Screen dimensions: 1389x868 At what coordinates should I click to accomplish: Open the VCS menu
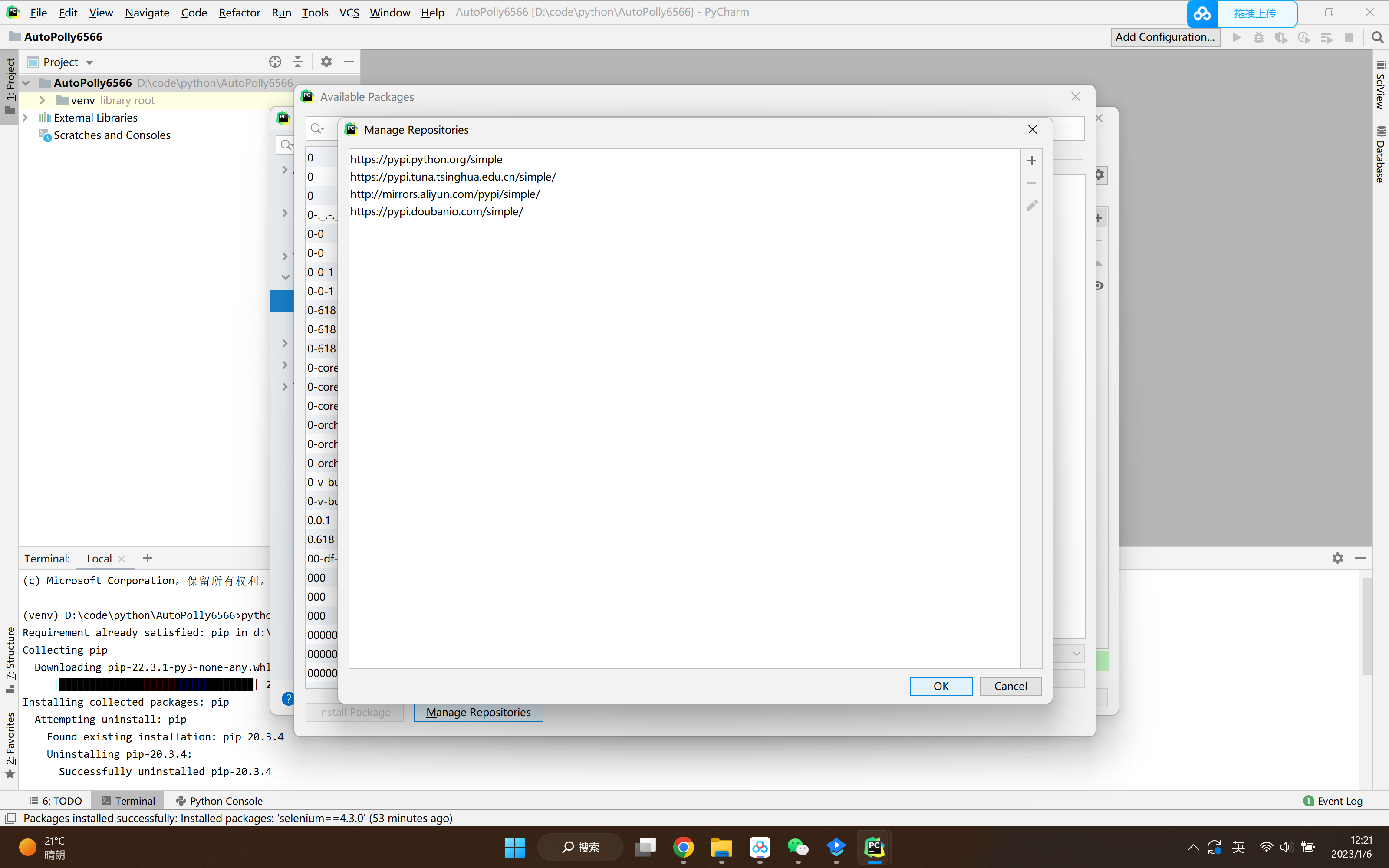pos(349,12)
